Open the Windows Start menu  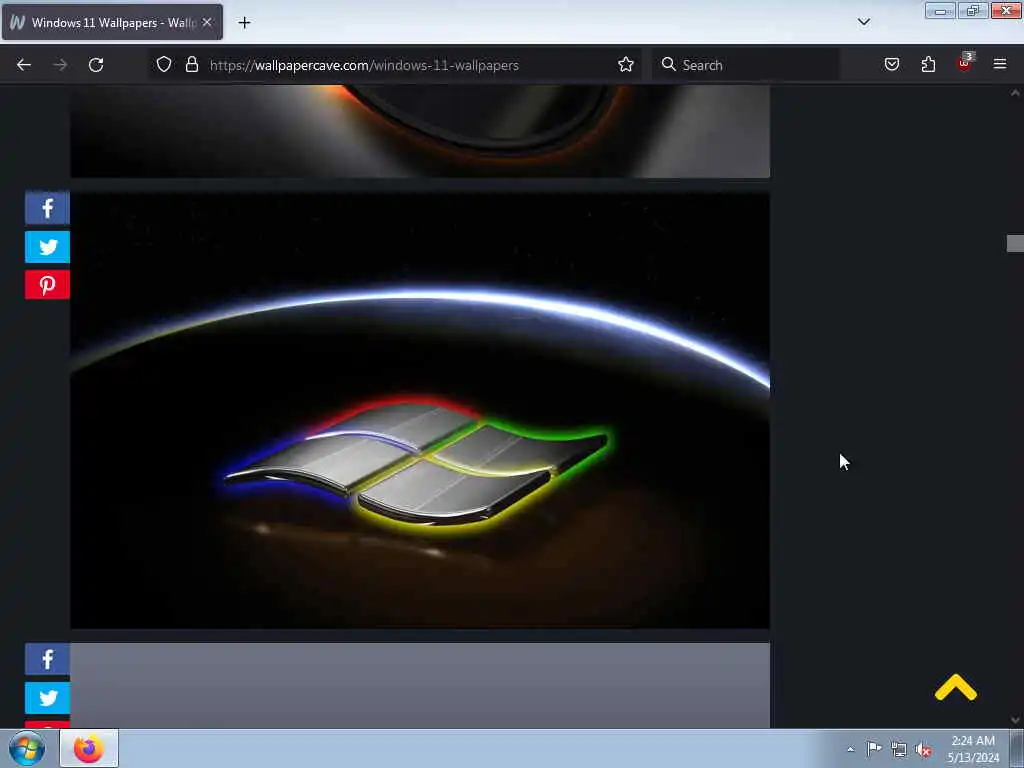click(x=27, y=748)
